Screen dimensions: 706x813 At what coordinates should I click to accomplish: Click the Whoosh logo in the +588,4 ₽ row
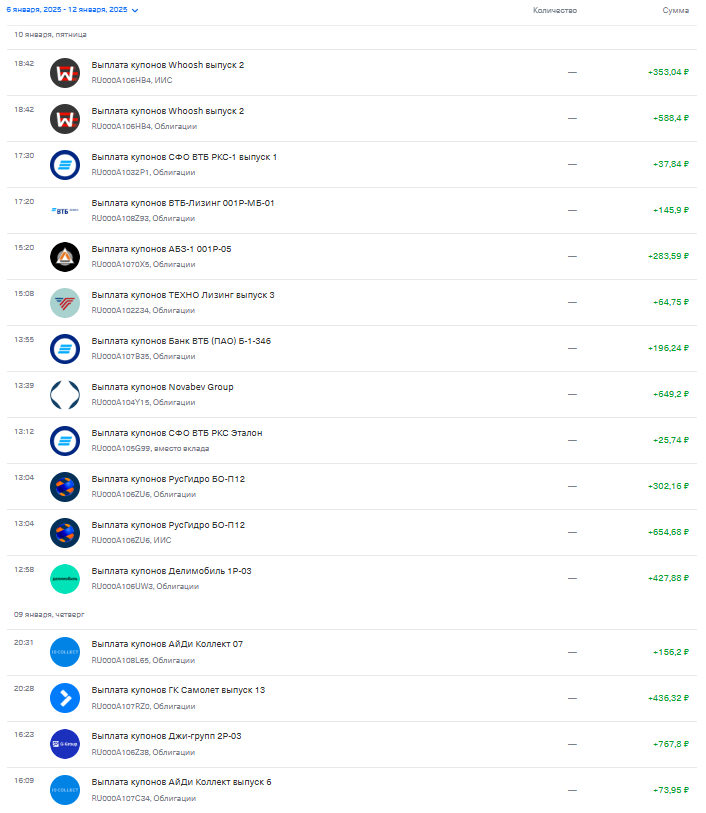pos(65,119)
